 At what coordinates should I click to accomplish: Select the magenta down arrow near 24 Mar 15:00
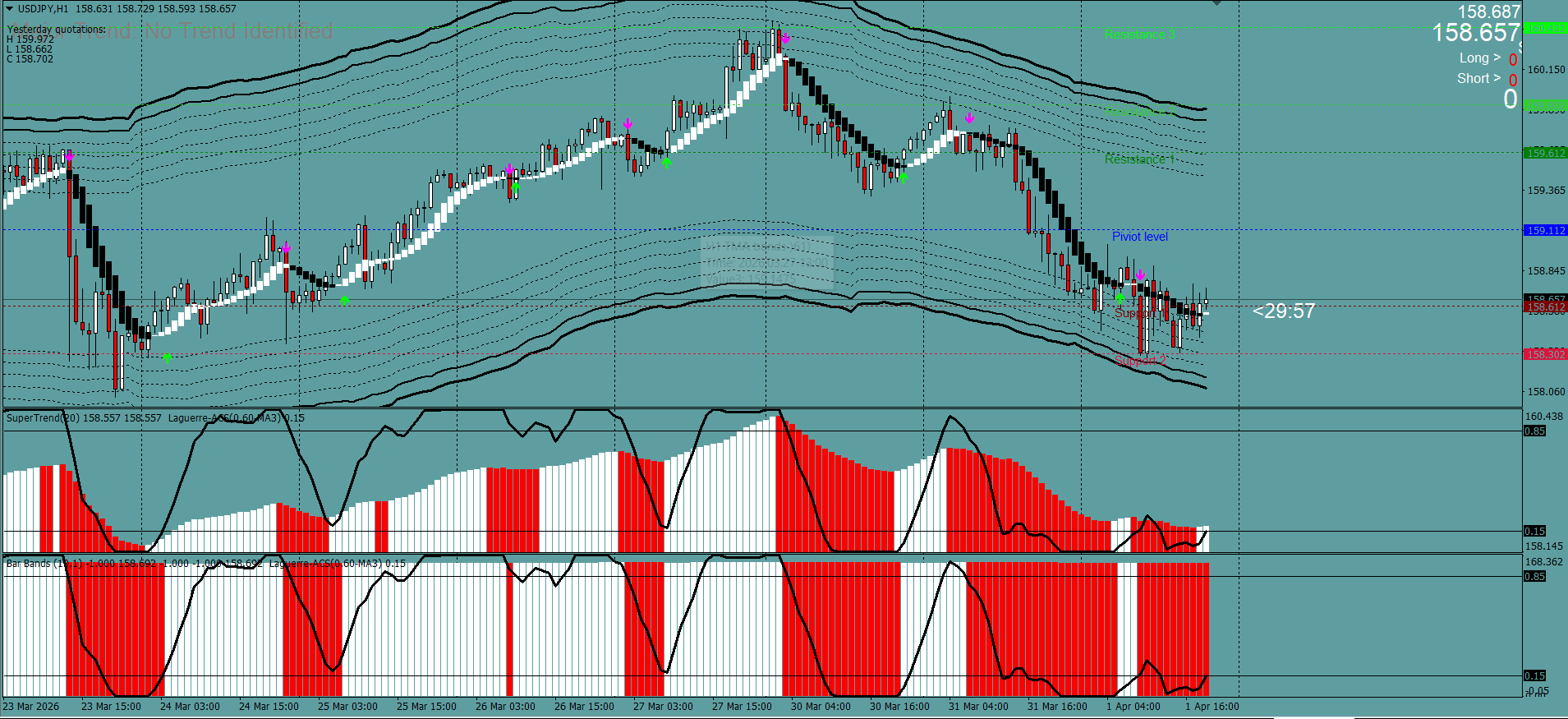[x=286, y=247]
